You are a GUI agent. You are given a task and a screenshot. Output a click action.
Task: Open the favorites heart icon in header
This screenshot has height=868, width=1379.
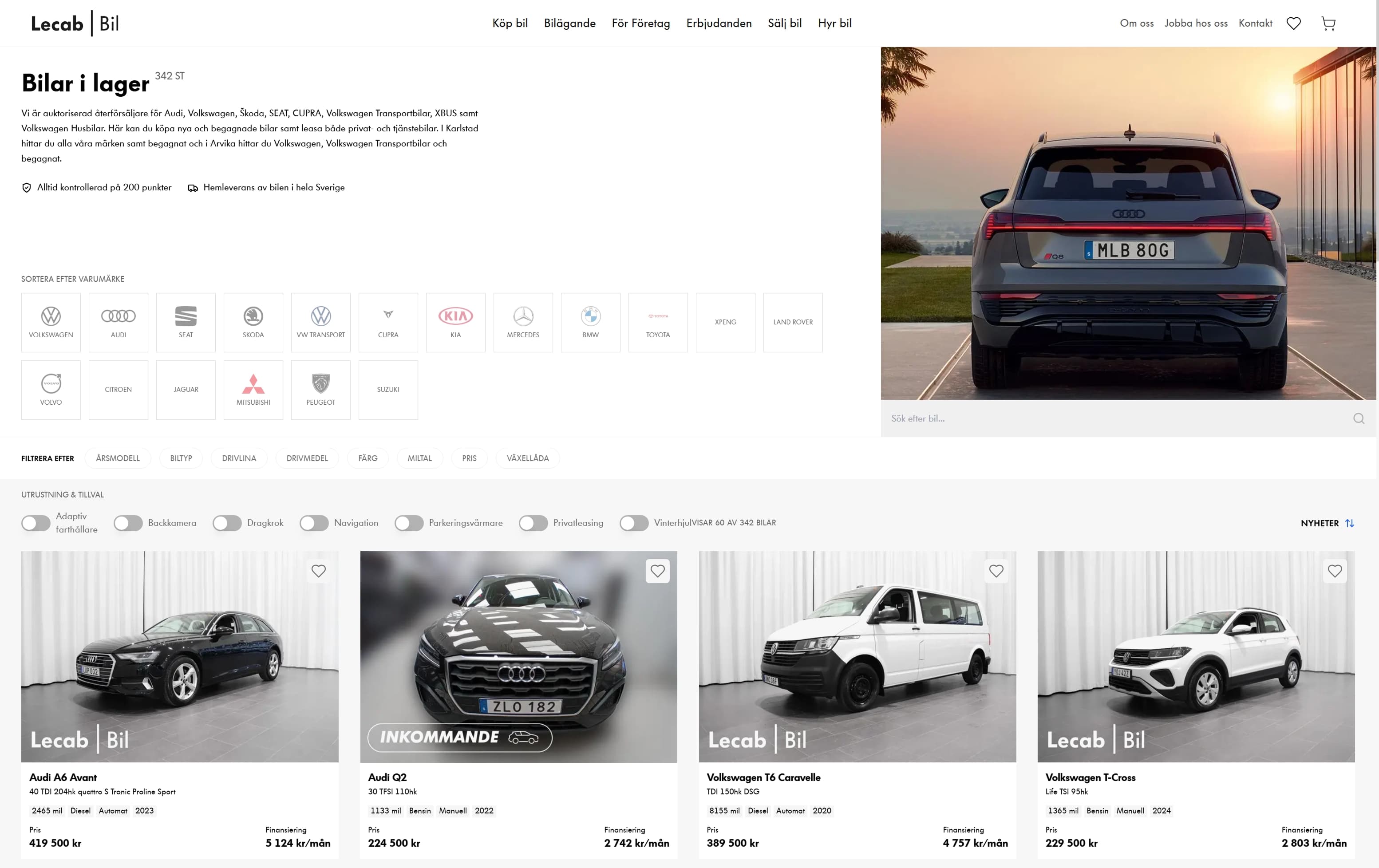(1294, 24)
